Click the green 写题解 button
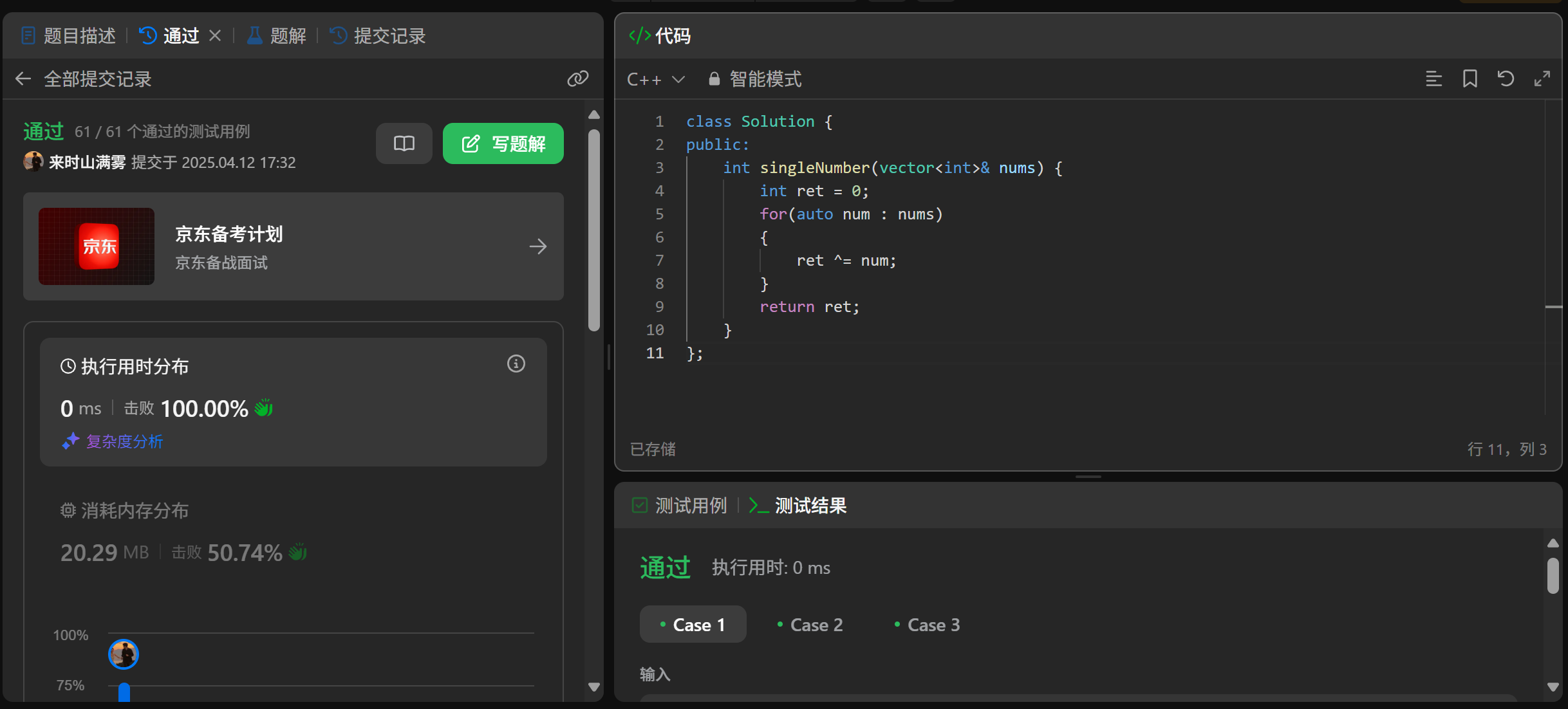 [x=503, y=143]
